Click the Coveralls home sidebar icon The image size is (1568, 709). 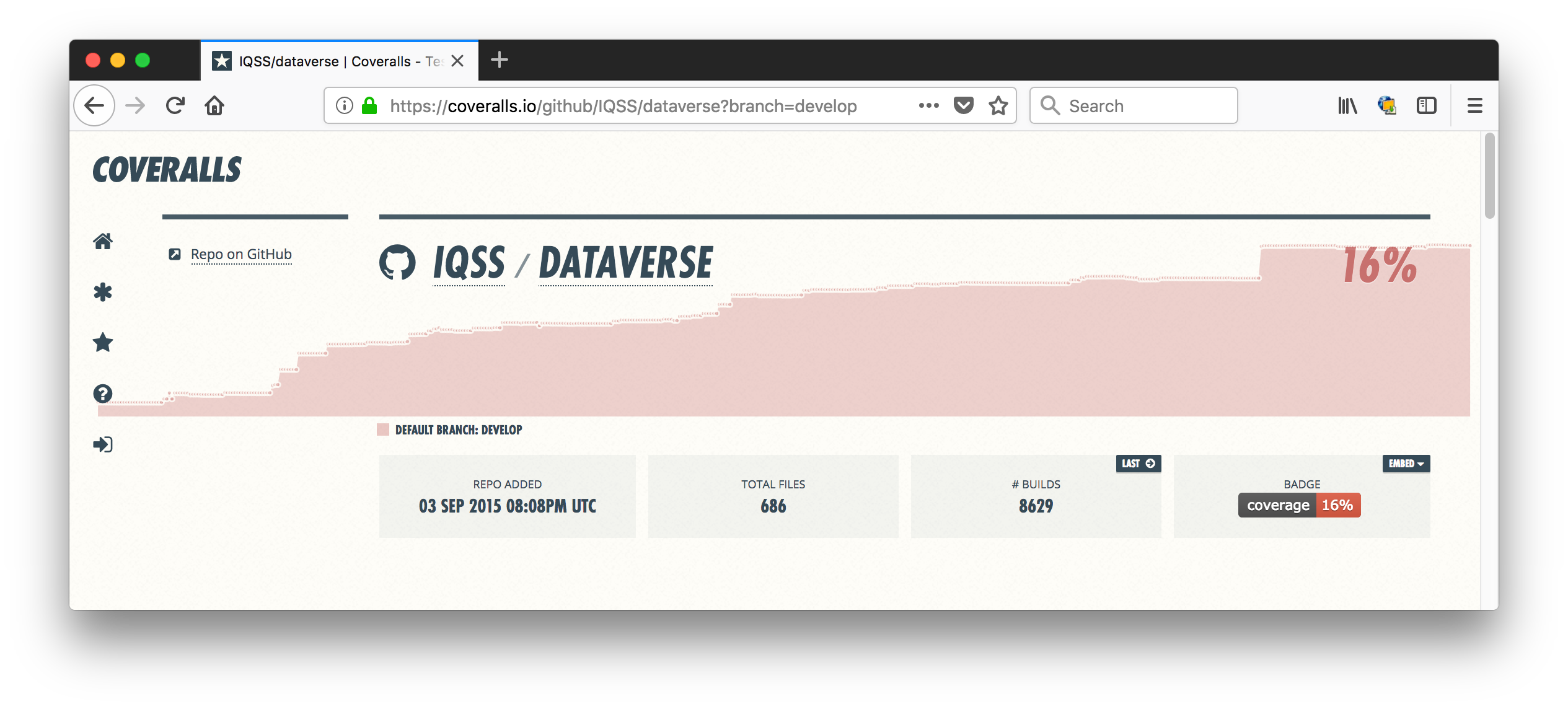click(x=103, y=241)
